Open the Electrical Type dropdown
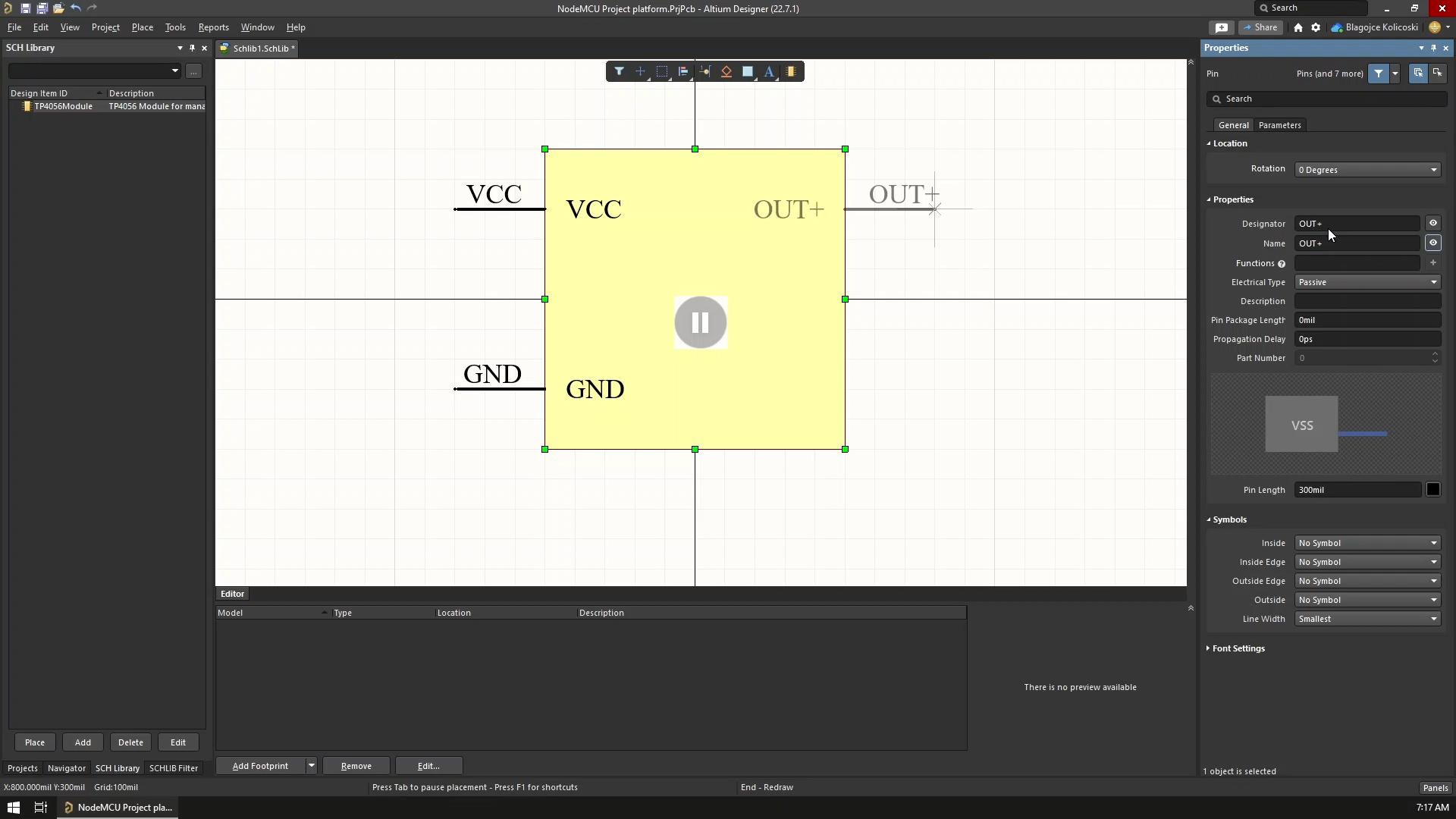Viewport: 1456px width, 819px height. click(x=1367, y=282)
